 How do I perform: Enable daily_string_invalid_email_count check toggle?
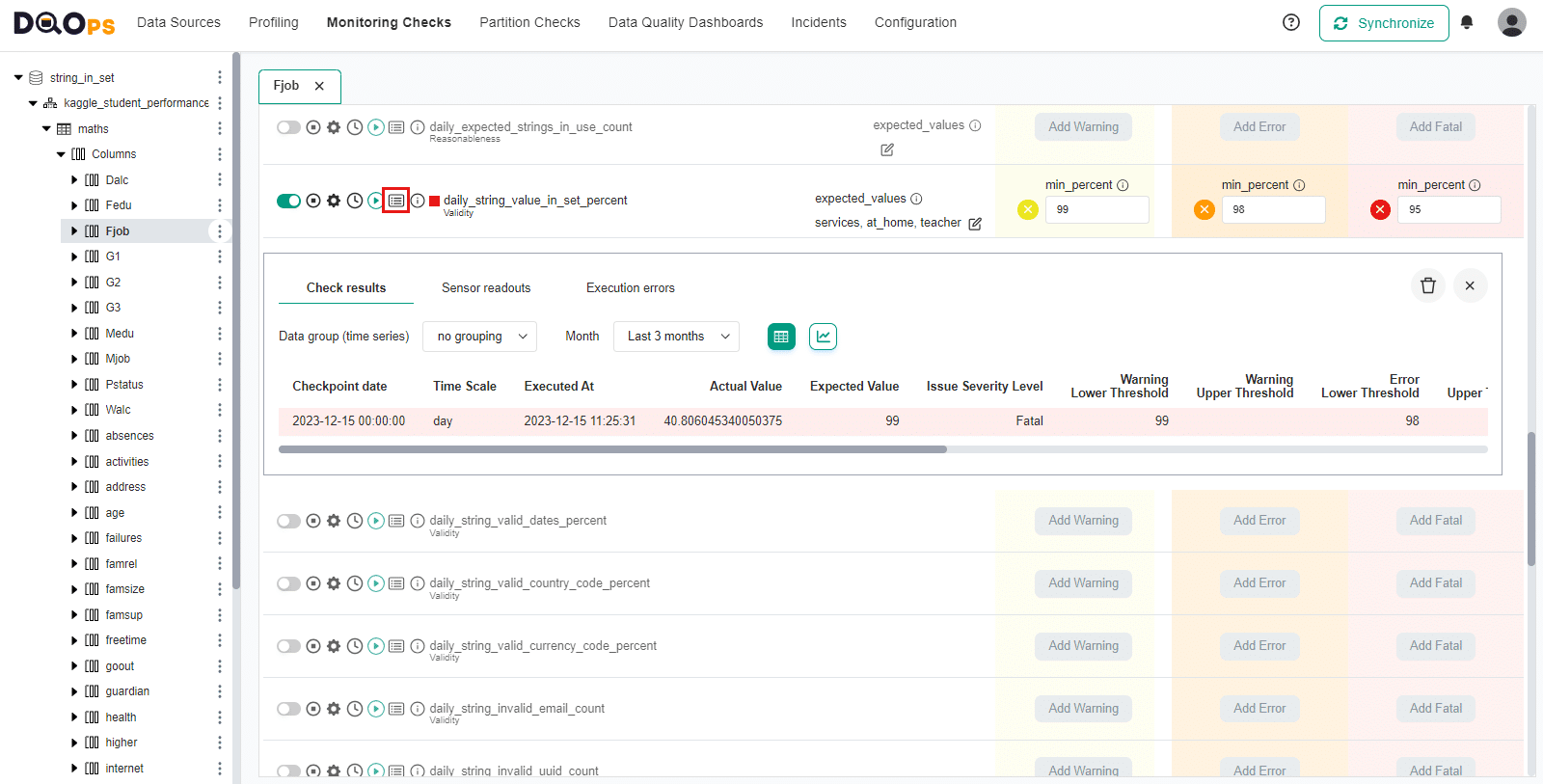[x=288, y=709]
